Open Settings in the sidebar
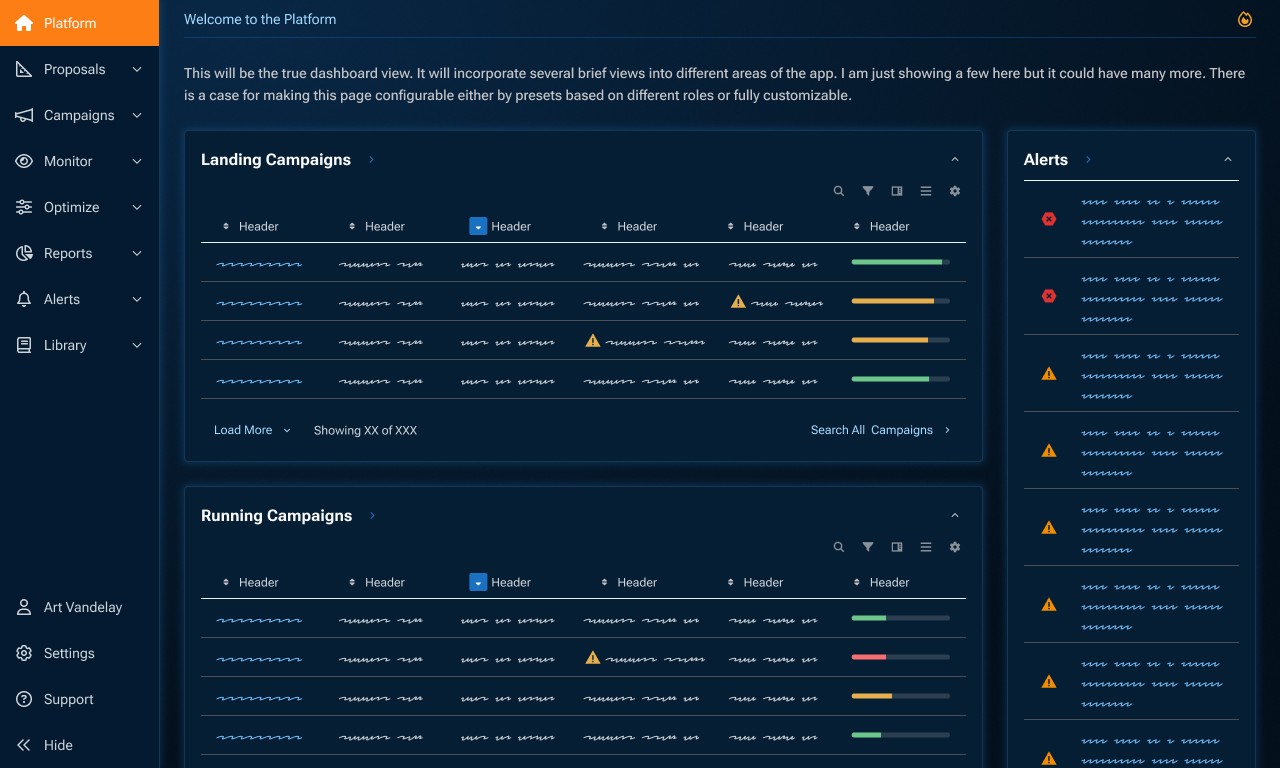Image resolution: width=1280 pixels, height=768 pixels. (x=79, y=653)
